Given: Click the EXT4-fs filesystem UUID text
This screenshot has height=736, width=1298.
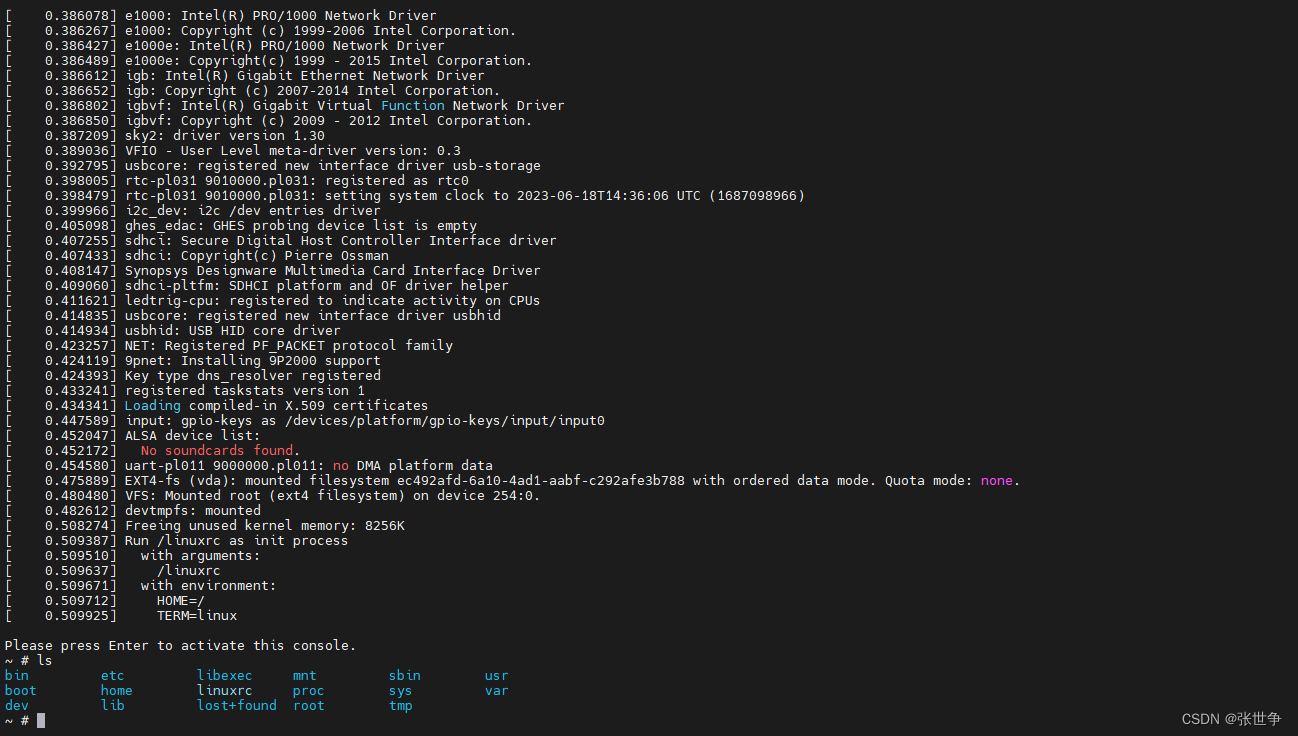Looking at the screenshot, I should (541, 481).
